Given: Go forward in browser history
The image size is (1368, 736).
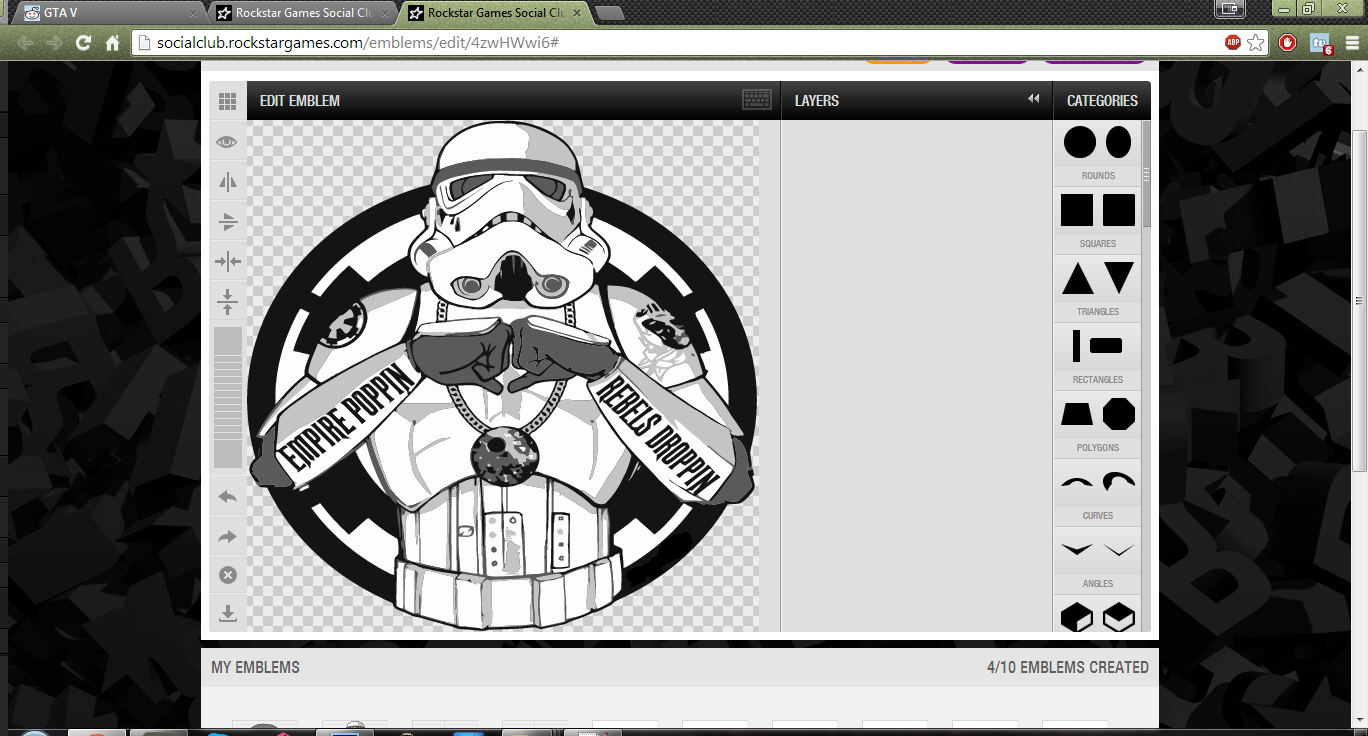Looking at the screenshot, I should [54, 43].
